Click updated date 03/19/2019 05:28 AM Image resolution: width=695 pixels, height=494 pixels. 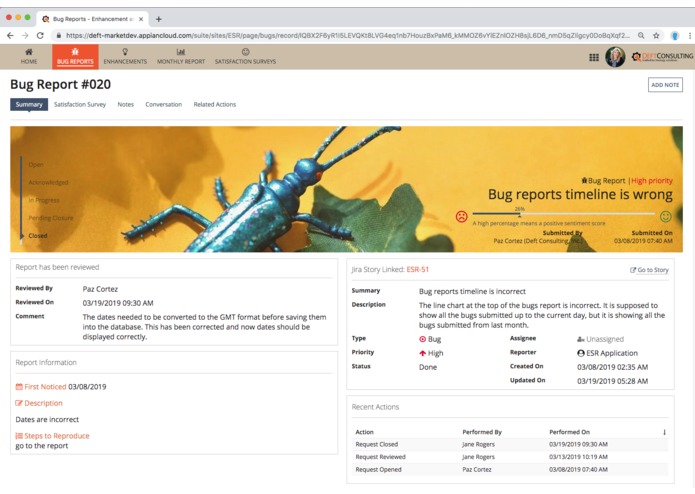(613, 381)
